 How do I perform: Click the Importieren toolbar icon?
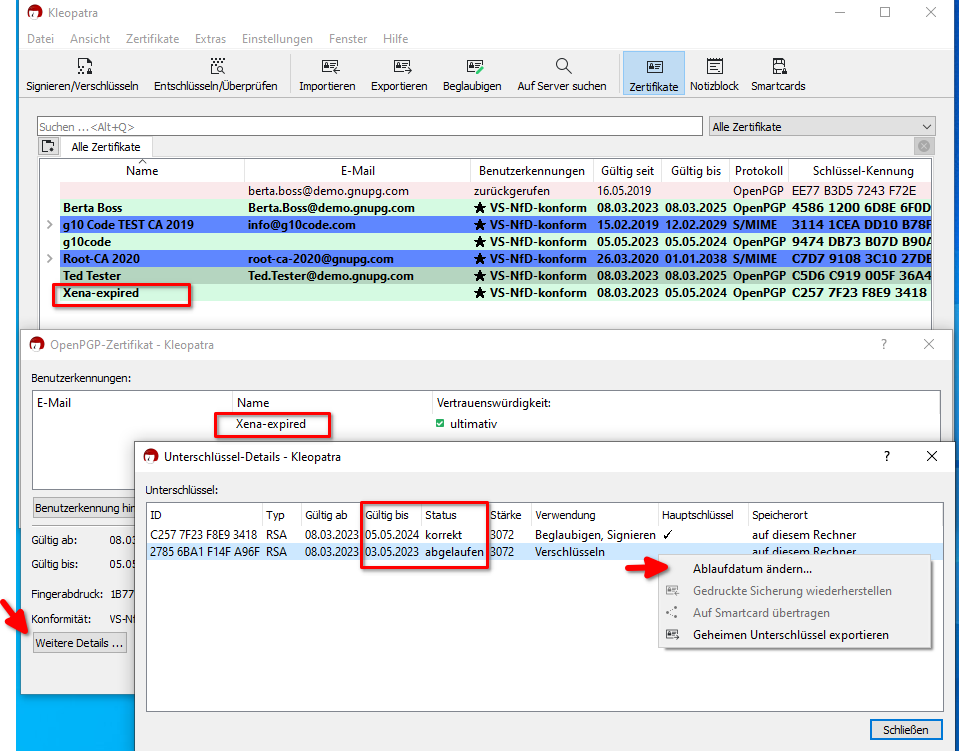point(327,67)
